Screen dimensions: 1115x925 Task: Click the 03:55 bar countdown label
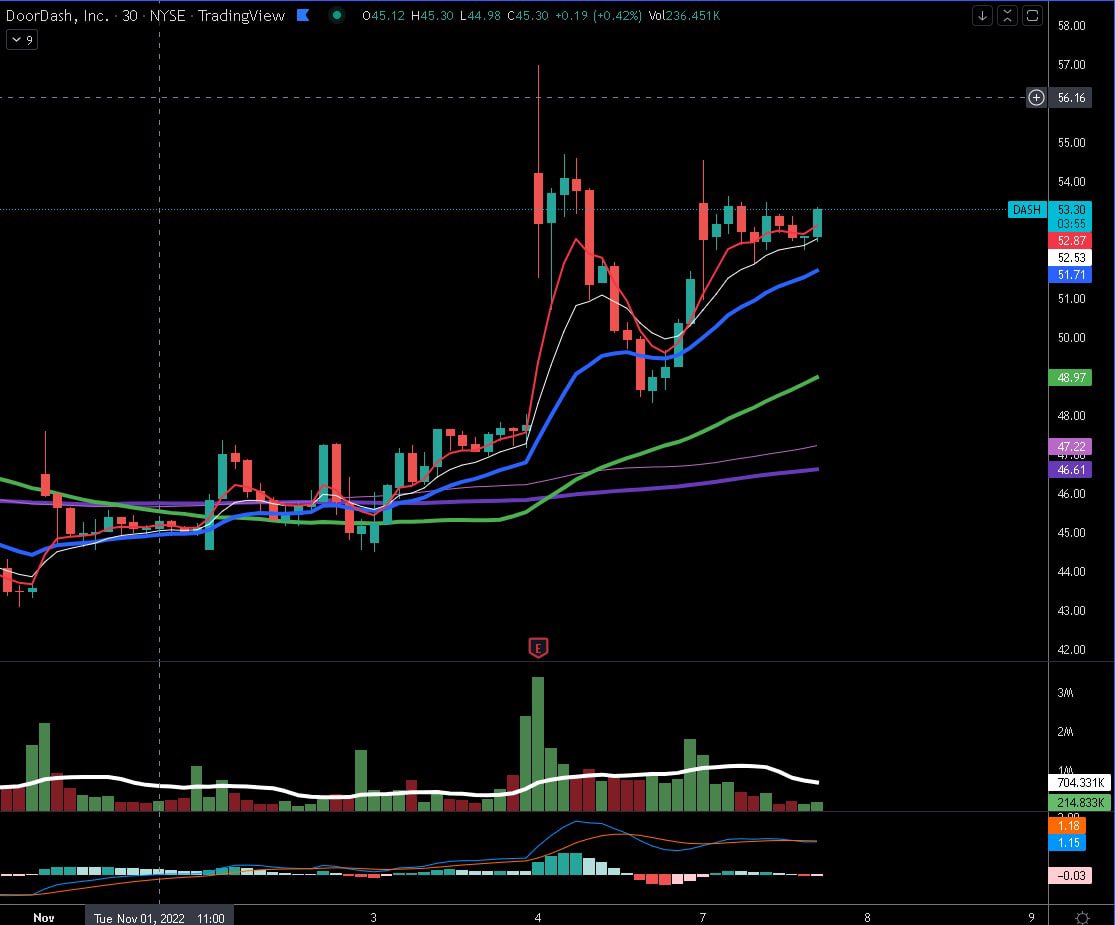point(1071,223)
